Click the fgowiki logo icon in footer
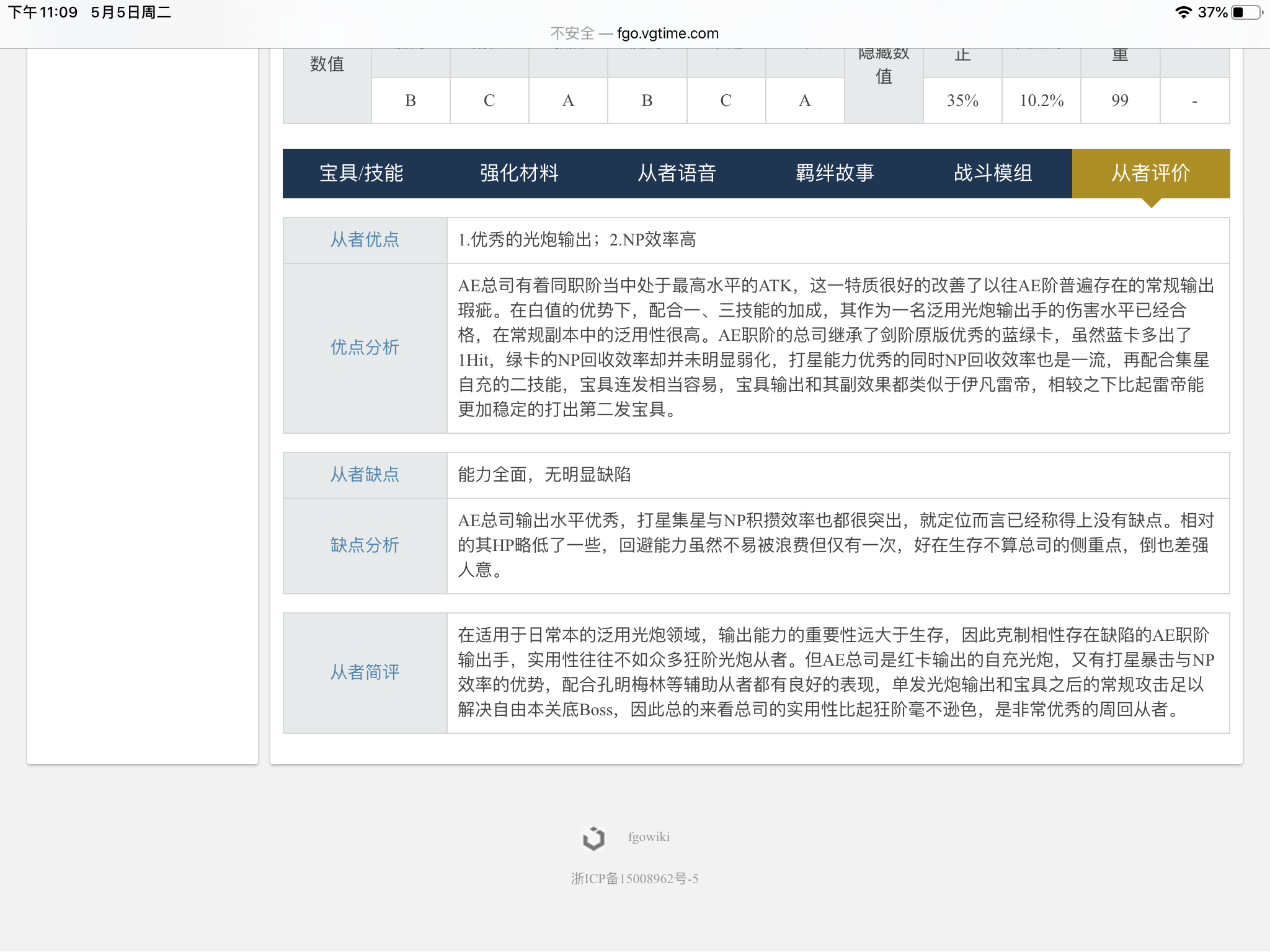The width and height of the screenshot is (1270, 952). pos(593,838)
